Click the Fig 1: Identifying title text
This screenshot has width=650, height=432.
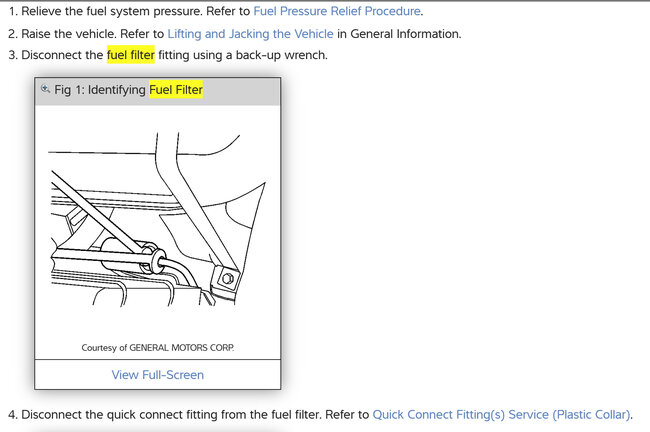coord(100,90)
